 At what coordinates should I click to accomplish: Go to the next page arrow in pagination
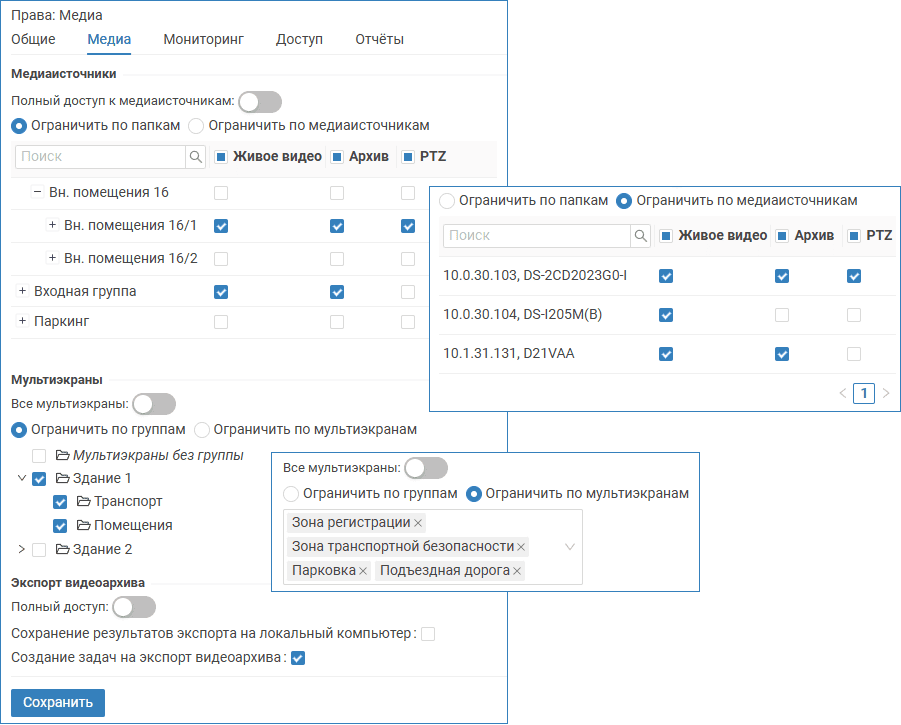pos(886,394)
